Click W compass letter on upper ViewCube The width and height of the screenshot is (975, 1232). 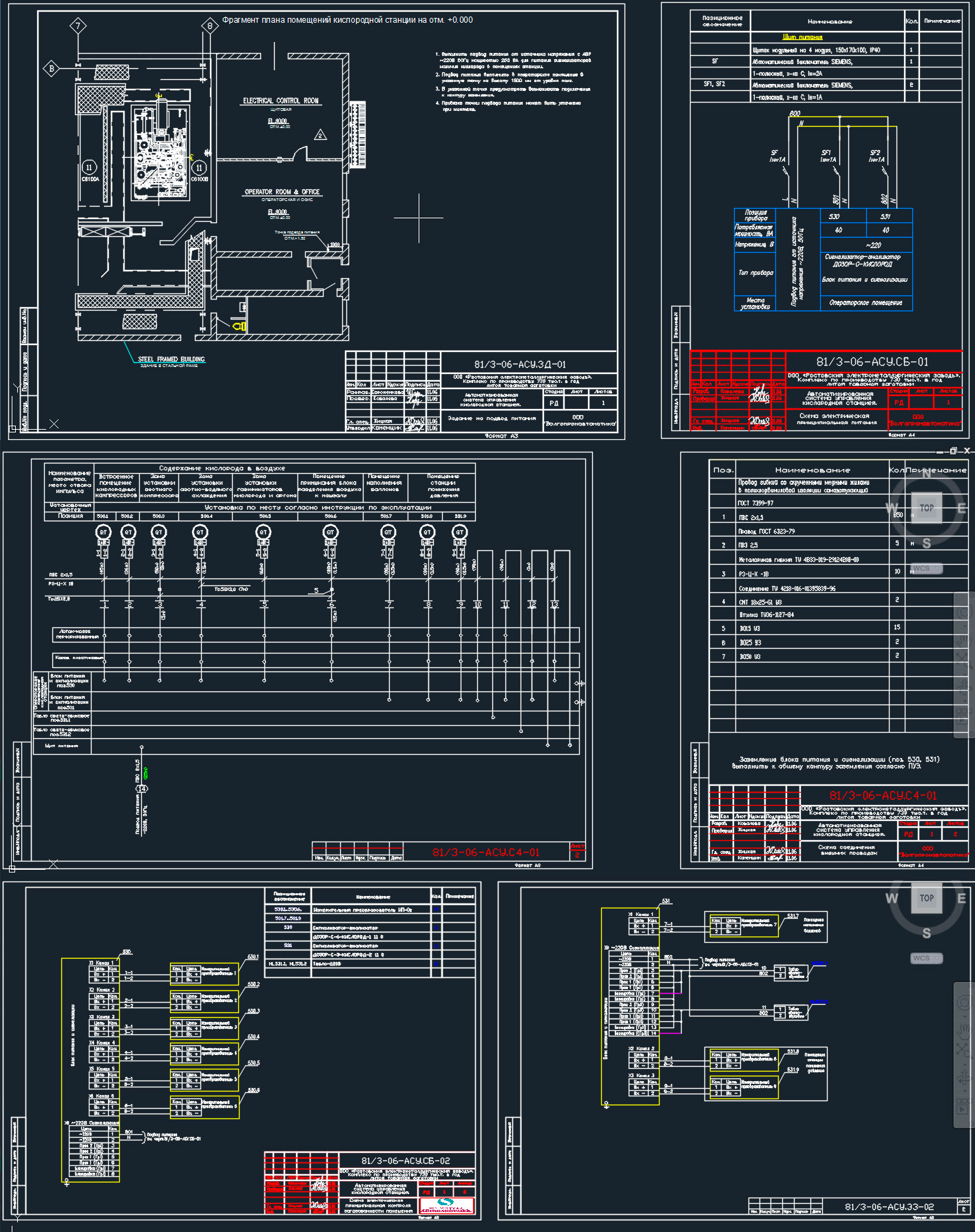point(892,508)
